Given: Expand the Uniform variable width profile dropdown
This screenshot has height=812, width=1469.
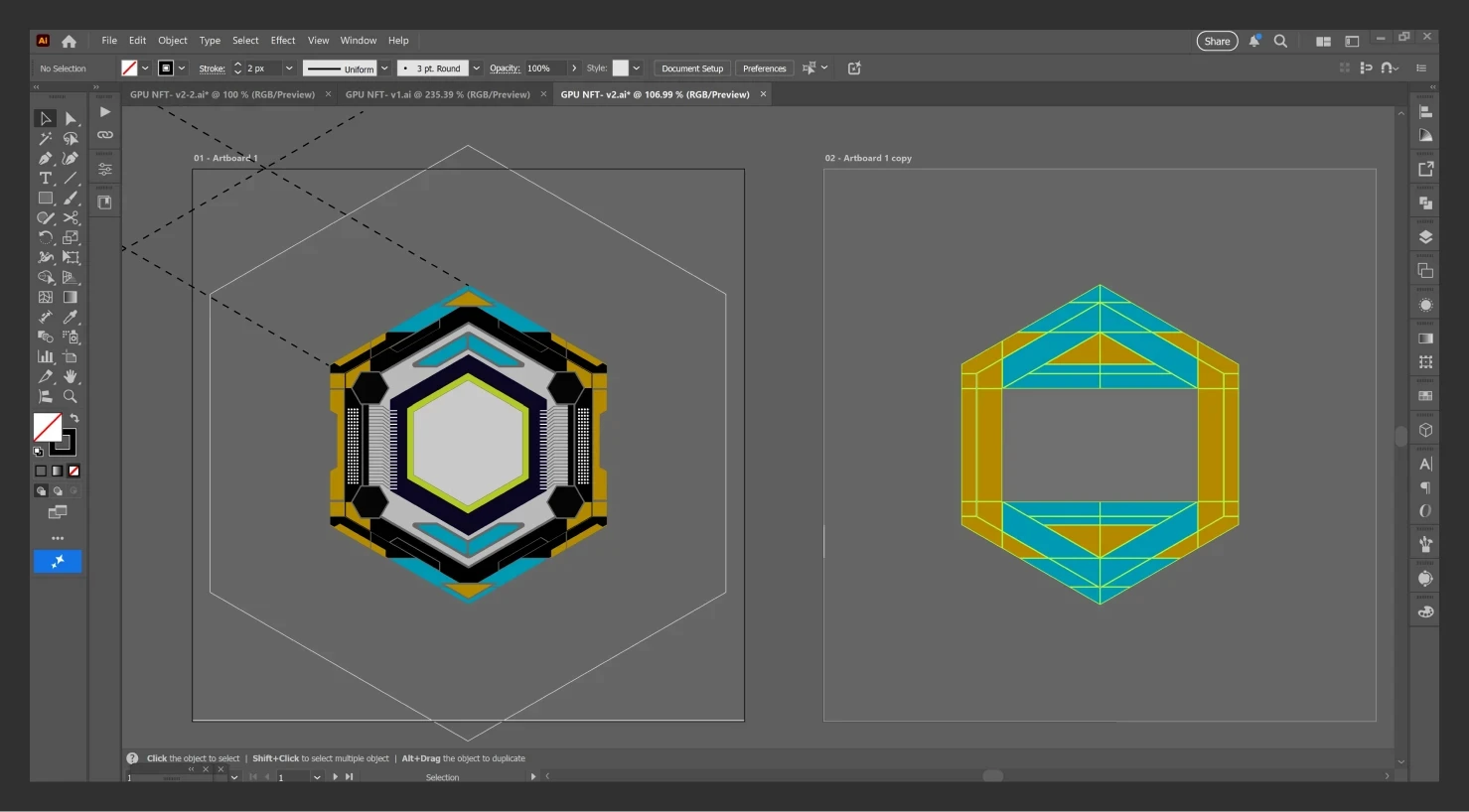Looking at the screenshot, I should 384,68.
